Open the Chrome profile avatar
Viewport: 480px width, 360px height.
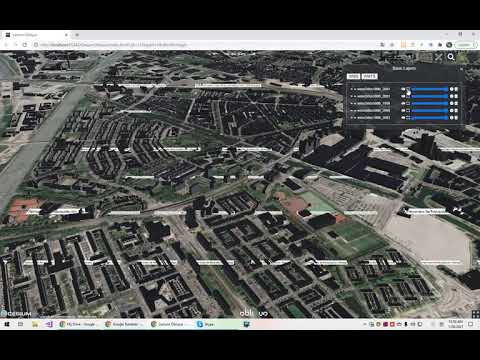click(x=449, y=44)
